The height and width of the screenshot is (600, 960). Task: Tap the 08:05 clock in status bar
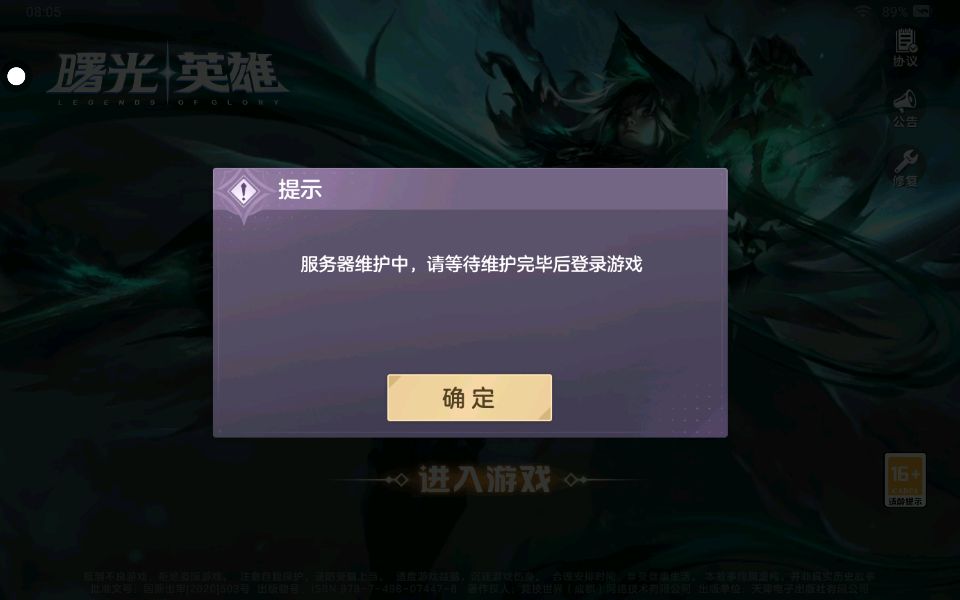(x=43, y=12)
